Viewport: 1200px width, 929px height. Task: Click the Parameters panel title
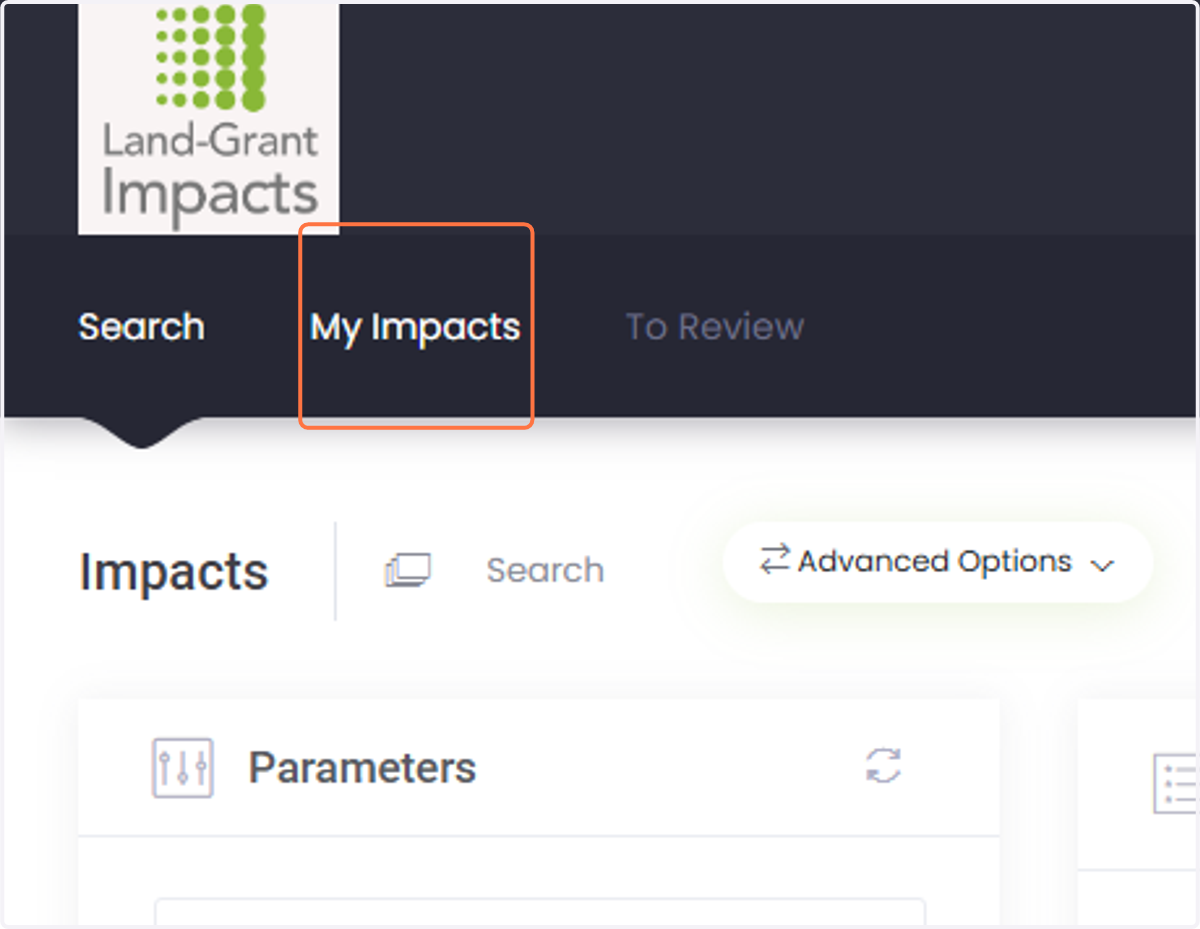point(362,768)
